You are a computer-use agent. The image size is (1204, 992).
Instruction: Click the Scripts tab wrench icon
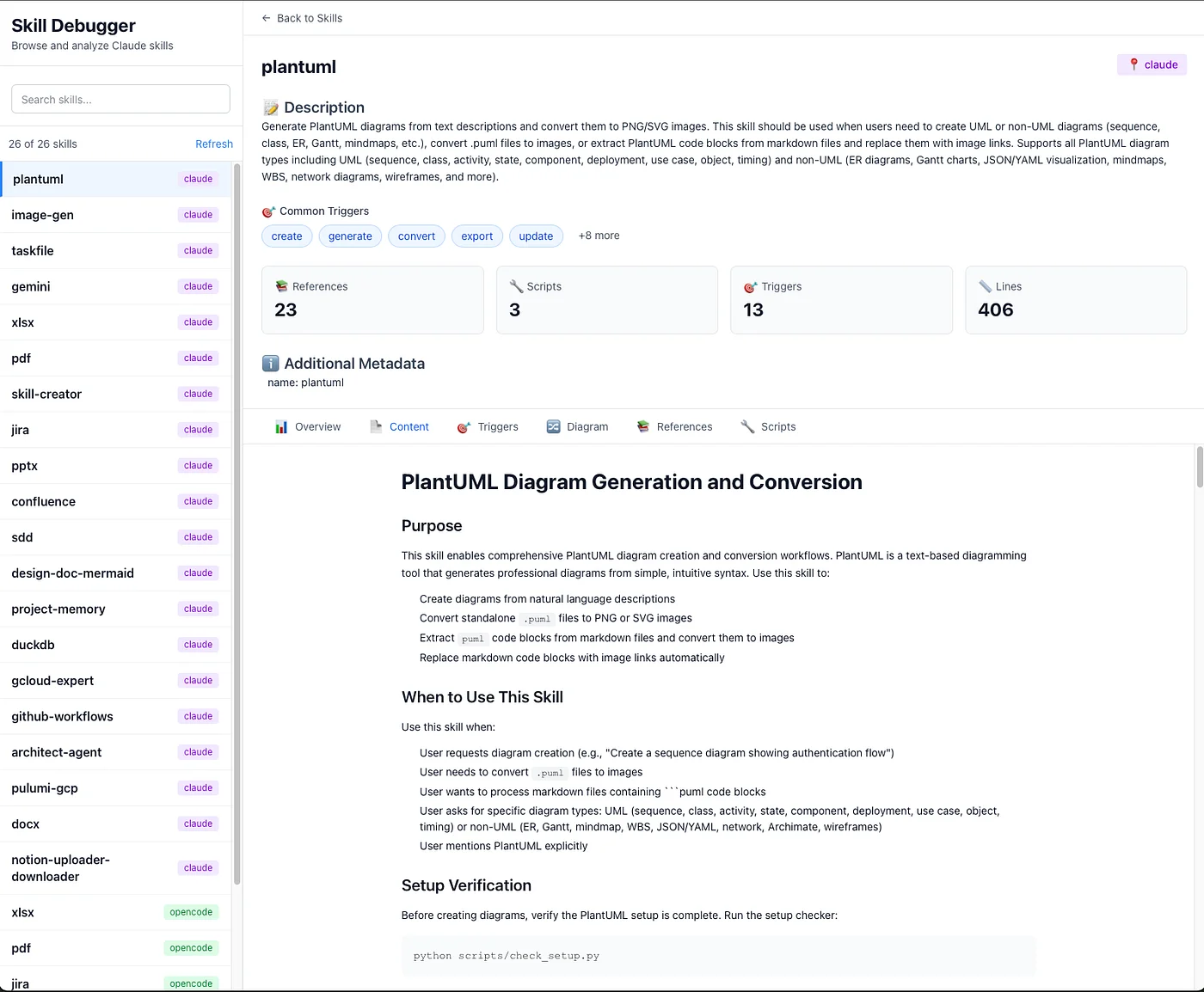[747, 427]
